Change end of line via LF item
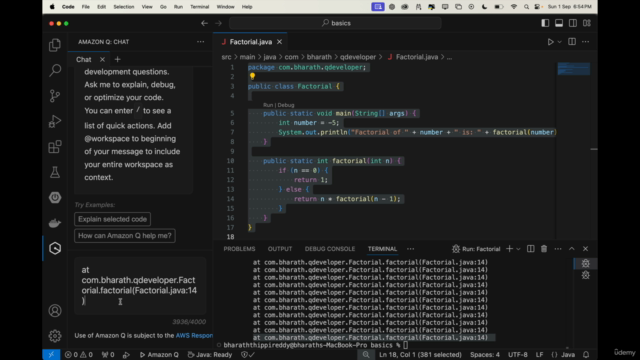This screenshot has width=640, height=360. pyautogui.click(x=539, y=355)
